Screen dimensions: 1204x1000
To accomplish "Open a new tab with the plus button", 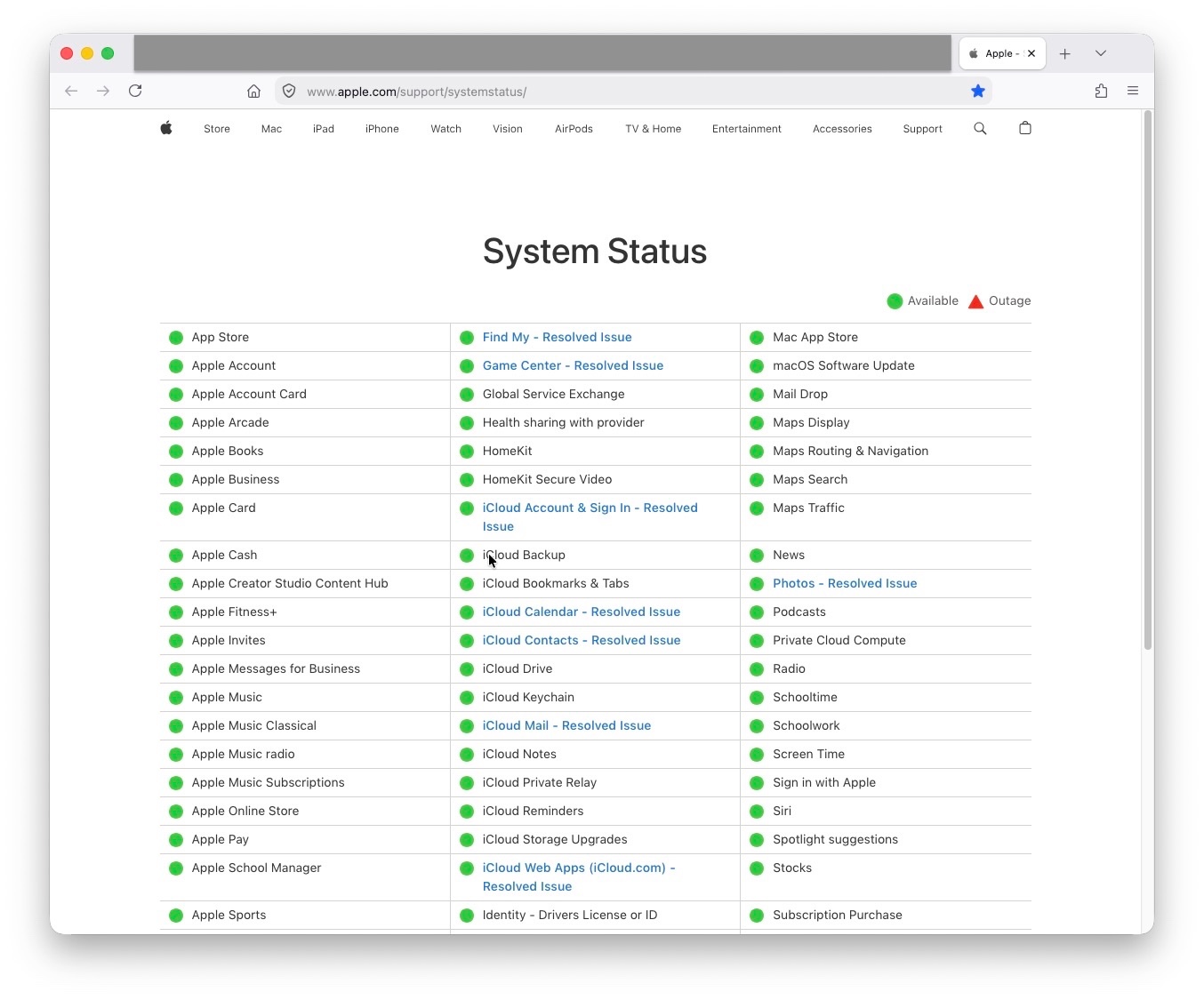I will coord(1065,53).
